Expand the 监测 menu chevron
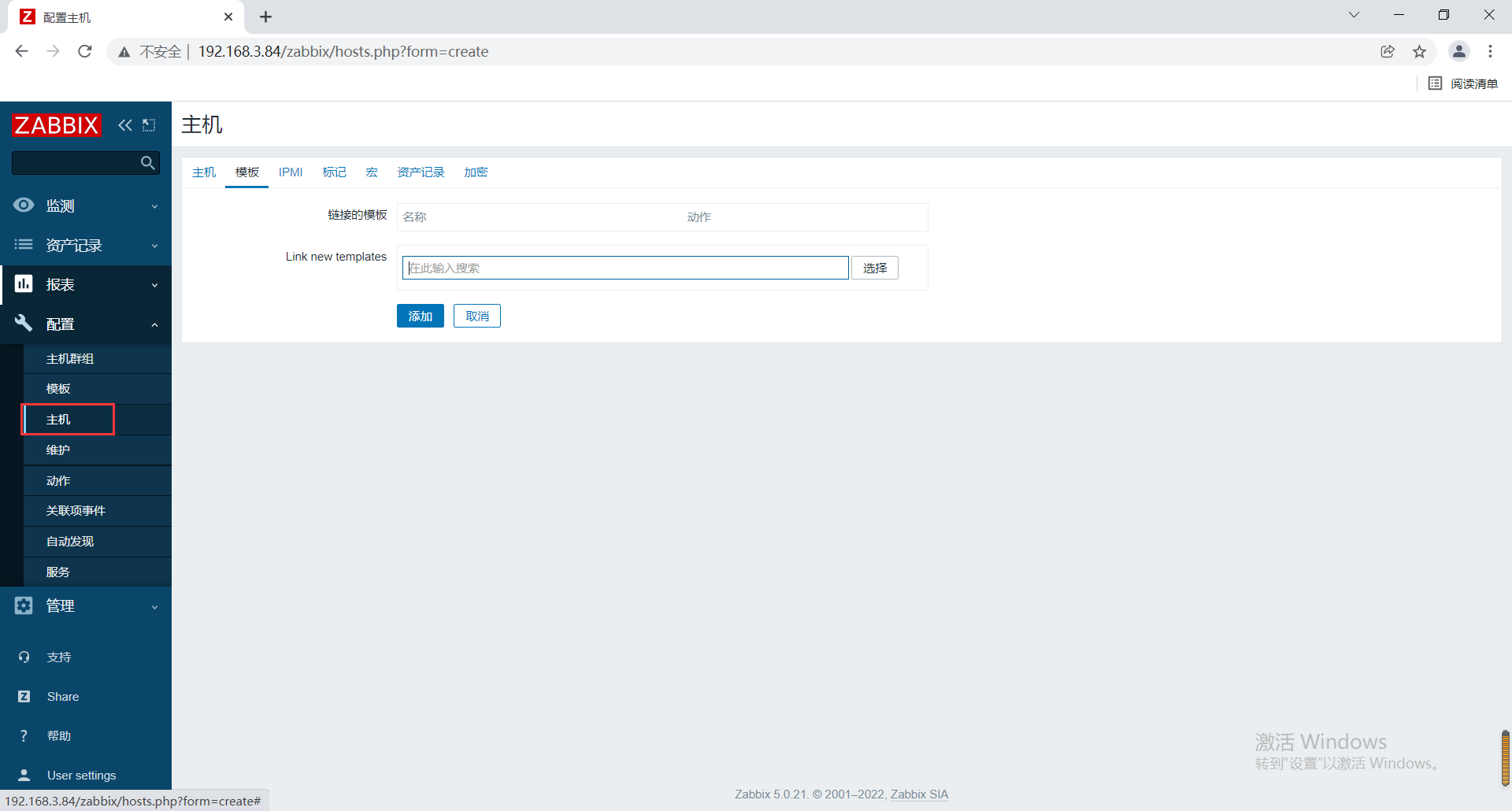1512x811 pixels. (x=154, y=206)
